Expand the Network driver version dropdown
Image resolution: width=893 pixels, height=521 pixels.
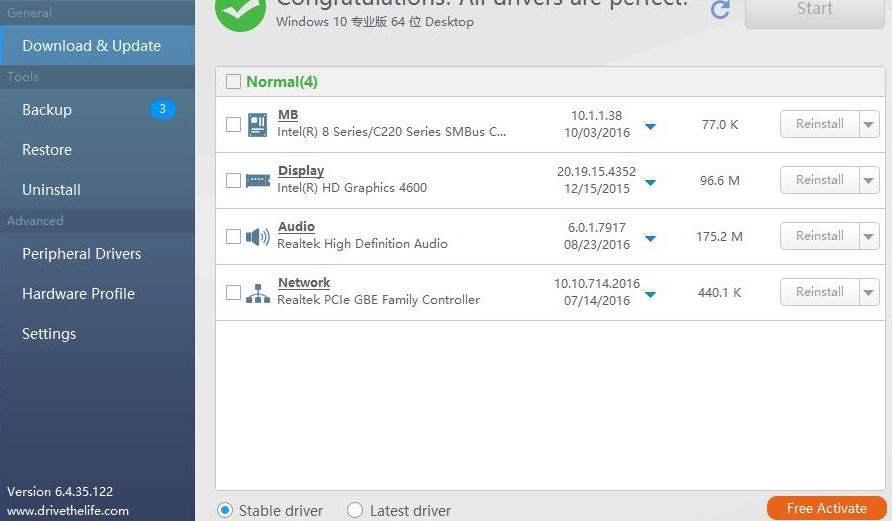[x=650, y=294]
